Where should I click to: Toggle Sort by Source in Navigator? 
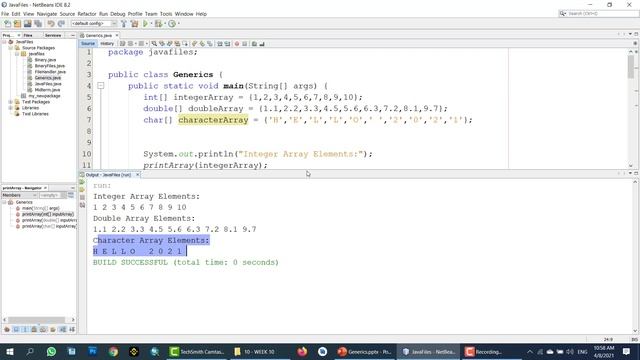pyautogui.click(x=72, y=329)
